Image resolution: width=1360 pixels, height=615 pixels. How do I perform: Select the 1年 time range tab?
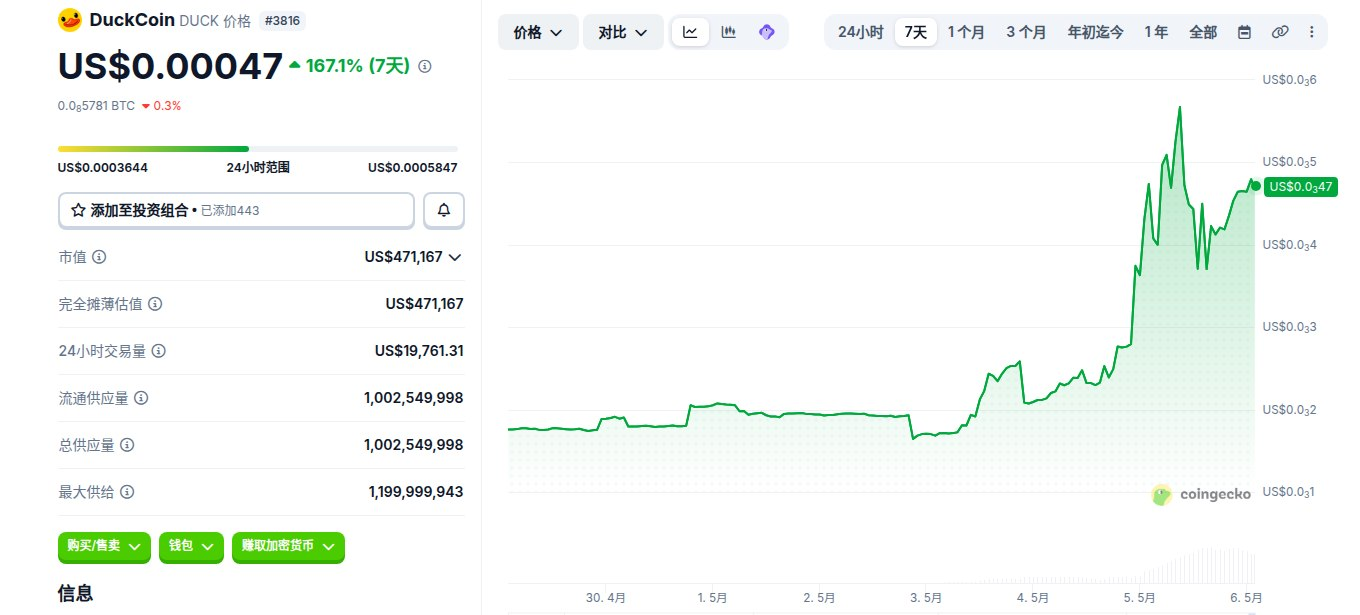1156,32
